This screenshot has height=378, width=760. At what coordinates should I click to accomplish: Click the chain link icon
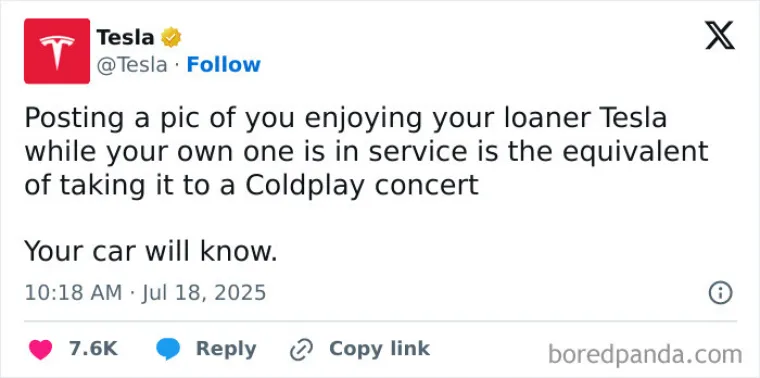[301, 349]
